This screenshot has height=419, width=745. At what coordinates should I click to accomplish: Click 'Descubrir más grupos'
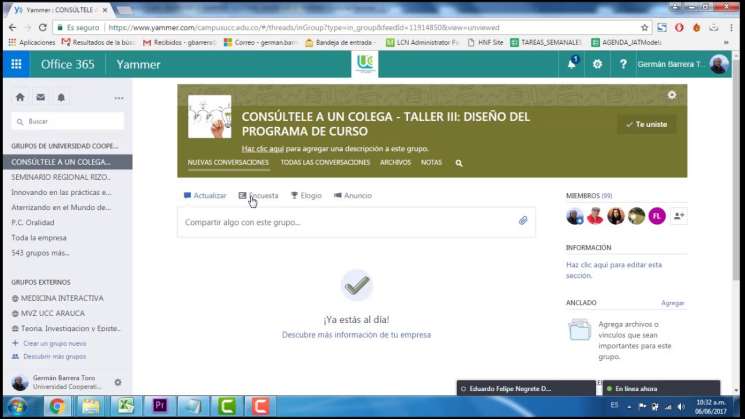49,356
